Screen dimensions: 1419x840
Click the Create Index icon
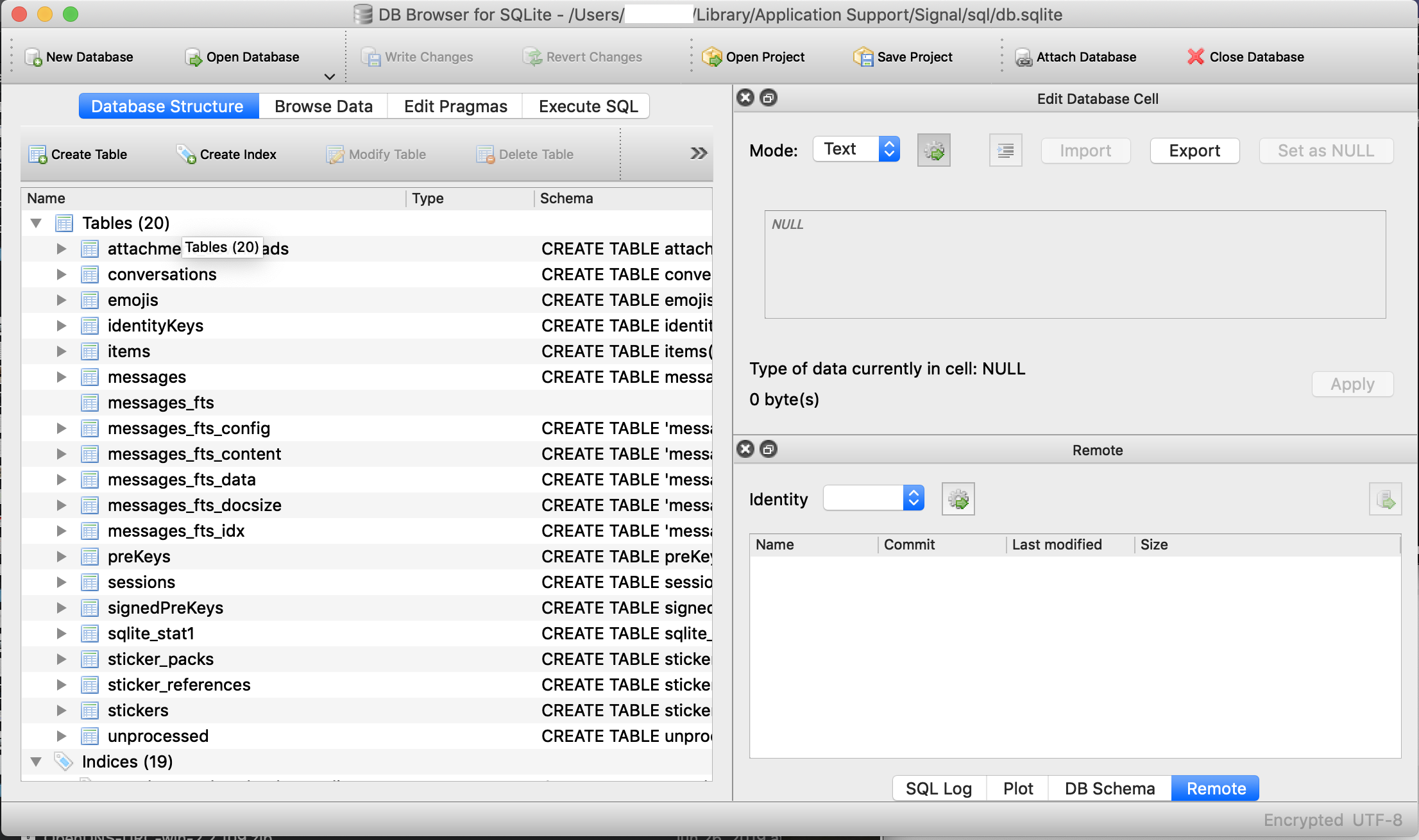(x=187, y=155)
